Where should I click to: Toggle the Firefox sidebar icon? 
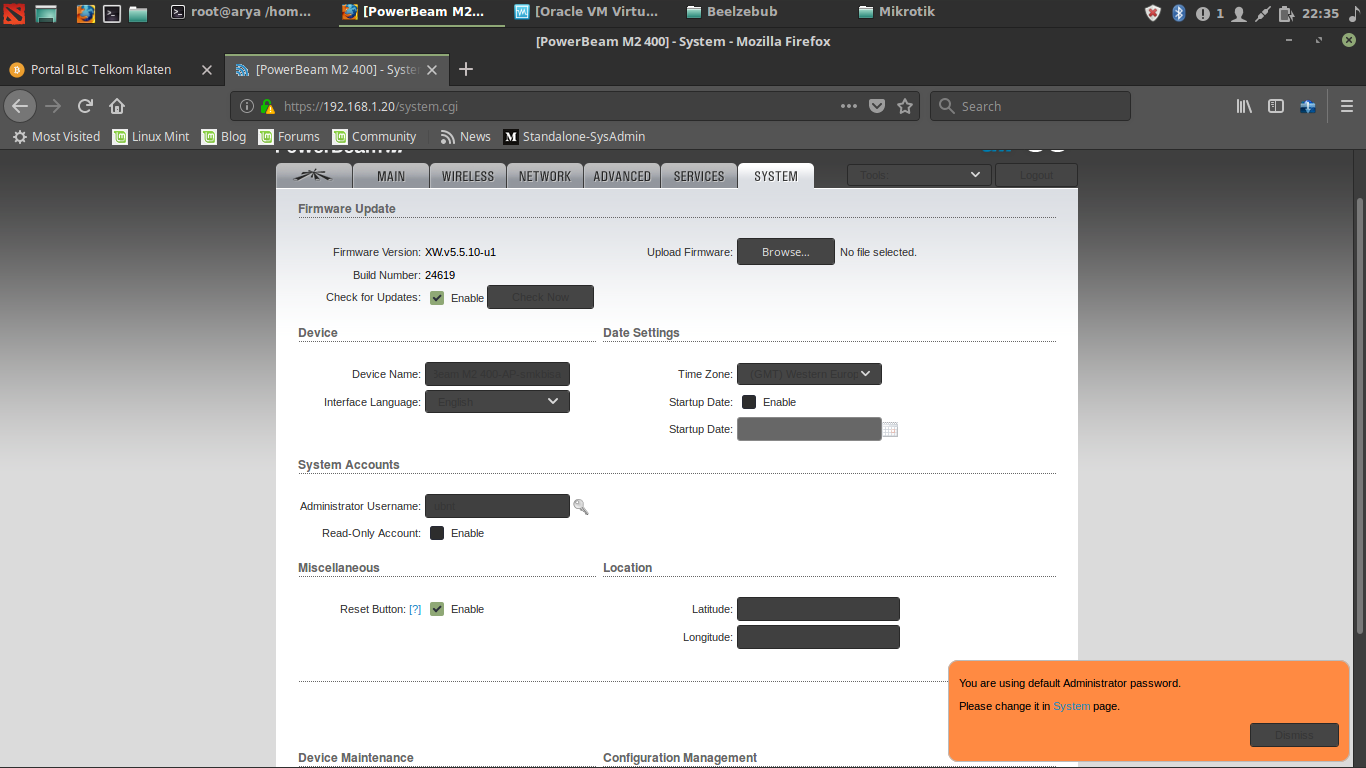pyautogui.click(x=1276, y=106)
